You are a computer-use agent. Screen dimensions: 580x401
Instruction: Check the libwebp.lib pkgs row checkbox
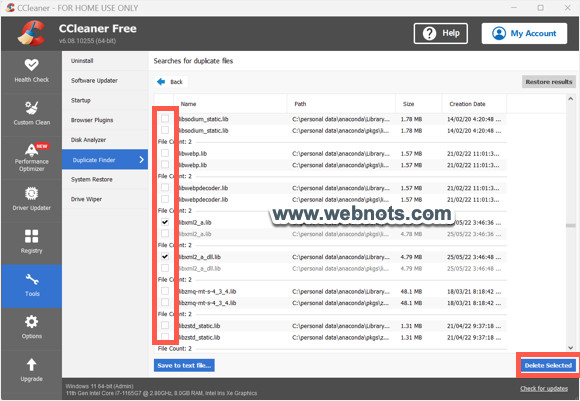pos(165,165)
